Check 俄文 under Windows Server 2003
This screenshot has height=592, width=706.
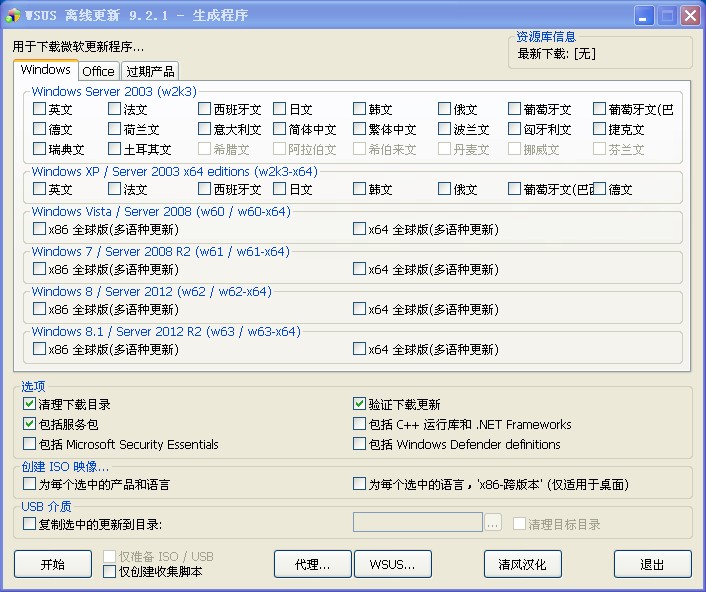click(x=444, y=108)
